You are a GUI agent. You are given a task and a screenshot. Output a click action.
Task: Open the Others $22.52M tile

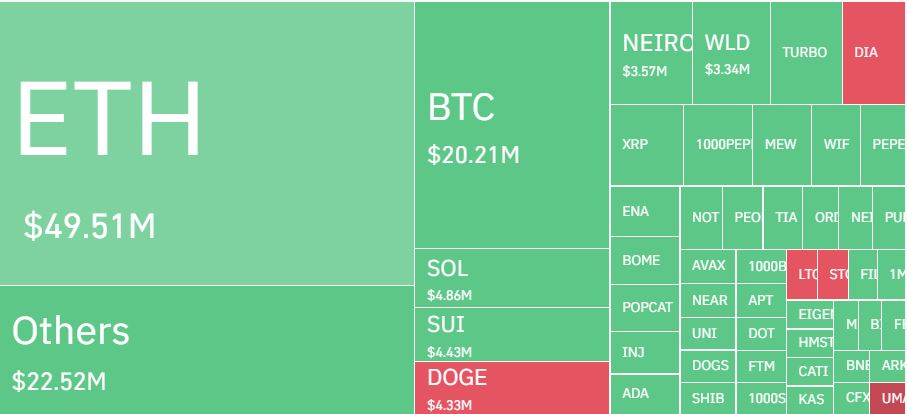coord(207,350)
